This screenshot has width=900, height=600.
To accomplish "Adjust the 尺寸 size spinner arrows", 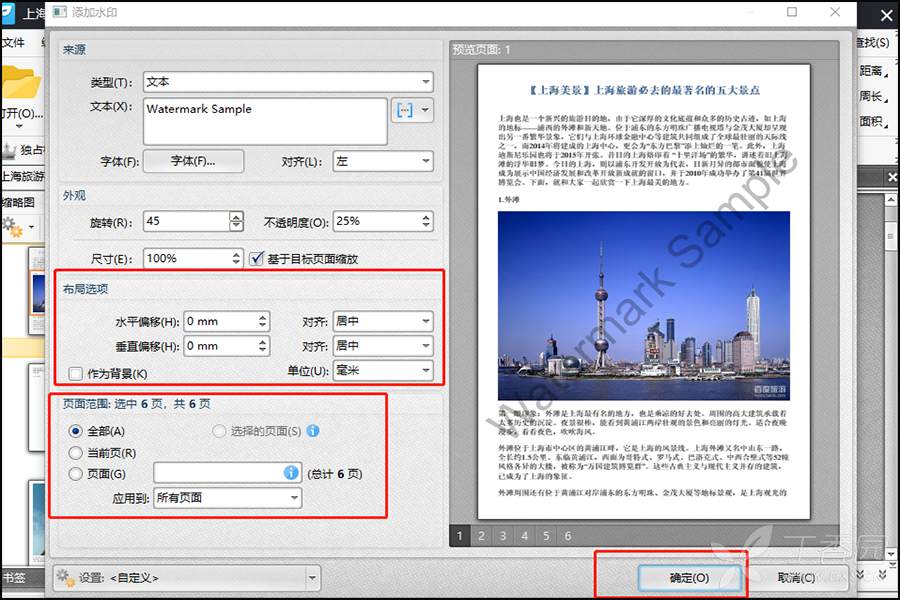I will point(236,258).
